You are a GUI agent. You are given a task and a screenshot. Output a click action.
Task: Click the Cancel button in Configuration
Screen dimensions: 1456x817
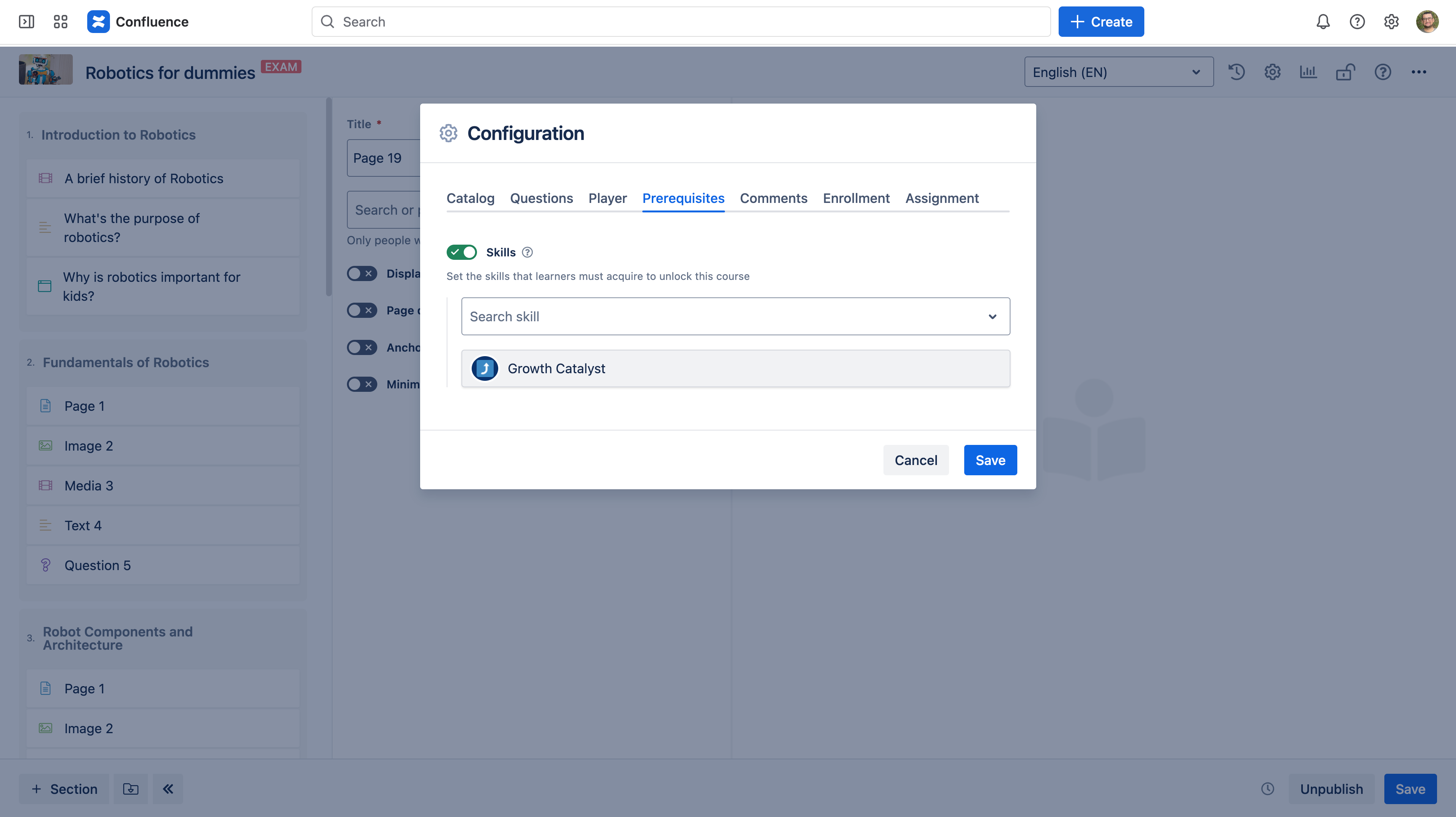(916, 460)
